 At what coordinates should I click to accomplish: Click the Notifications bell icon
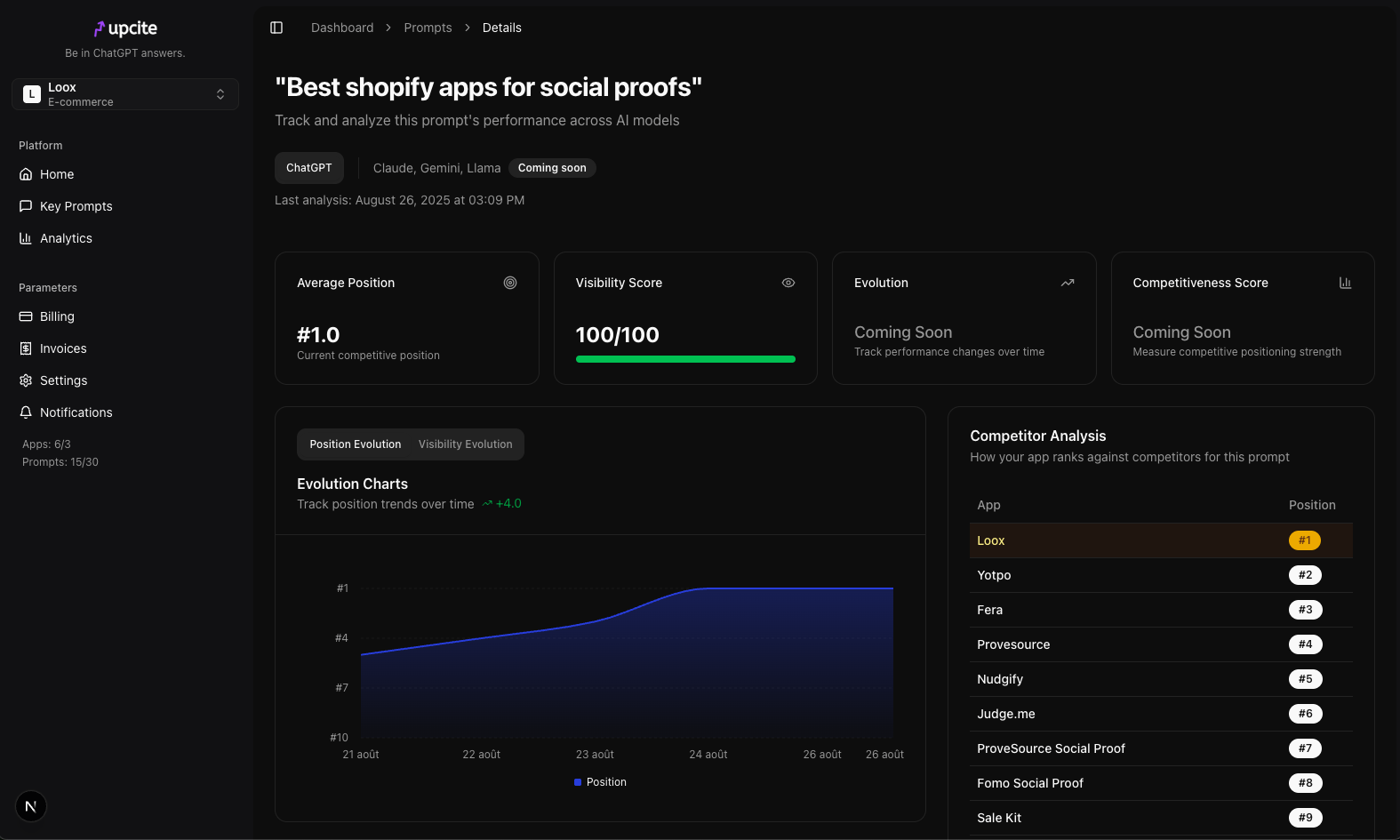coord(26,412)
